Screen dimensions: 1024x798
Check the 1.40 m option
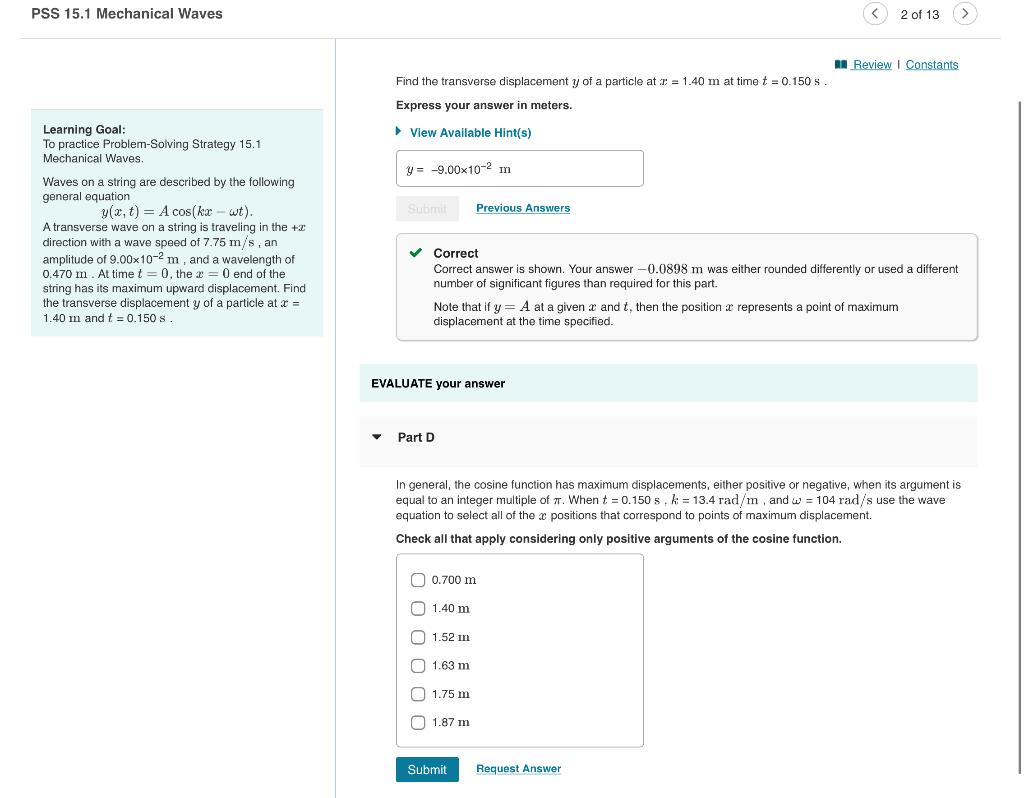[x=418, y=608]
